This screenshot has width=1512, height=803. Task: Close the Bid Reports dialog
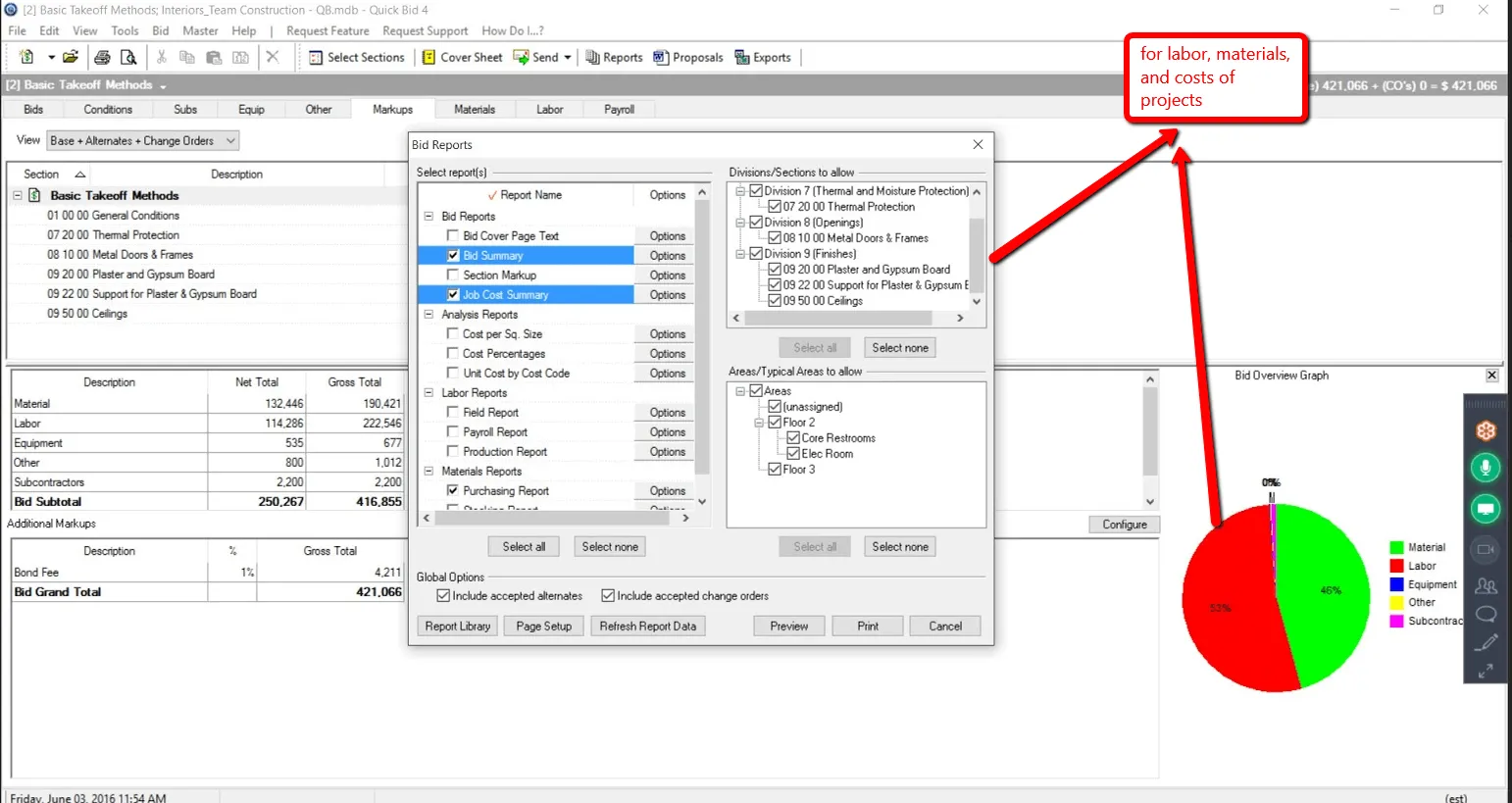point(978,144)
